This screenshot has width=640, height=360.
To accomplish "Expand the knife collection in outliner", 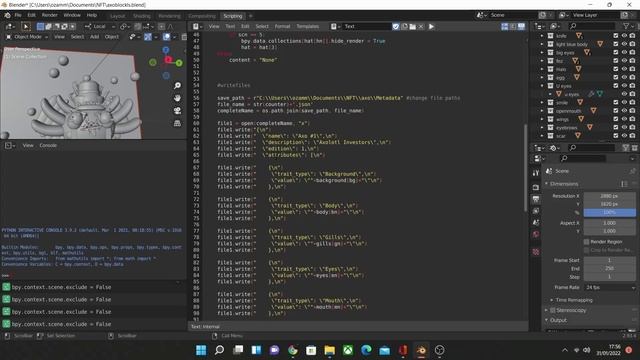I will [542, 36].
